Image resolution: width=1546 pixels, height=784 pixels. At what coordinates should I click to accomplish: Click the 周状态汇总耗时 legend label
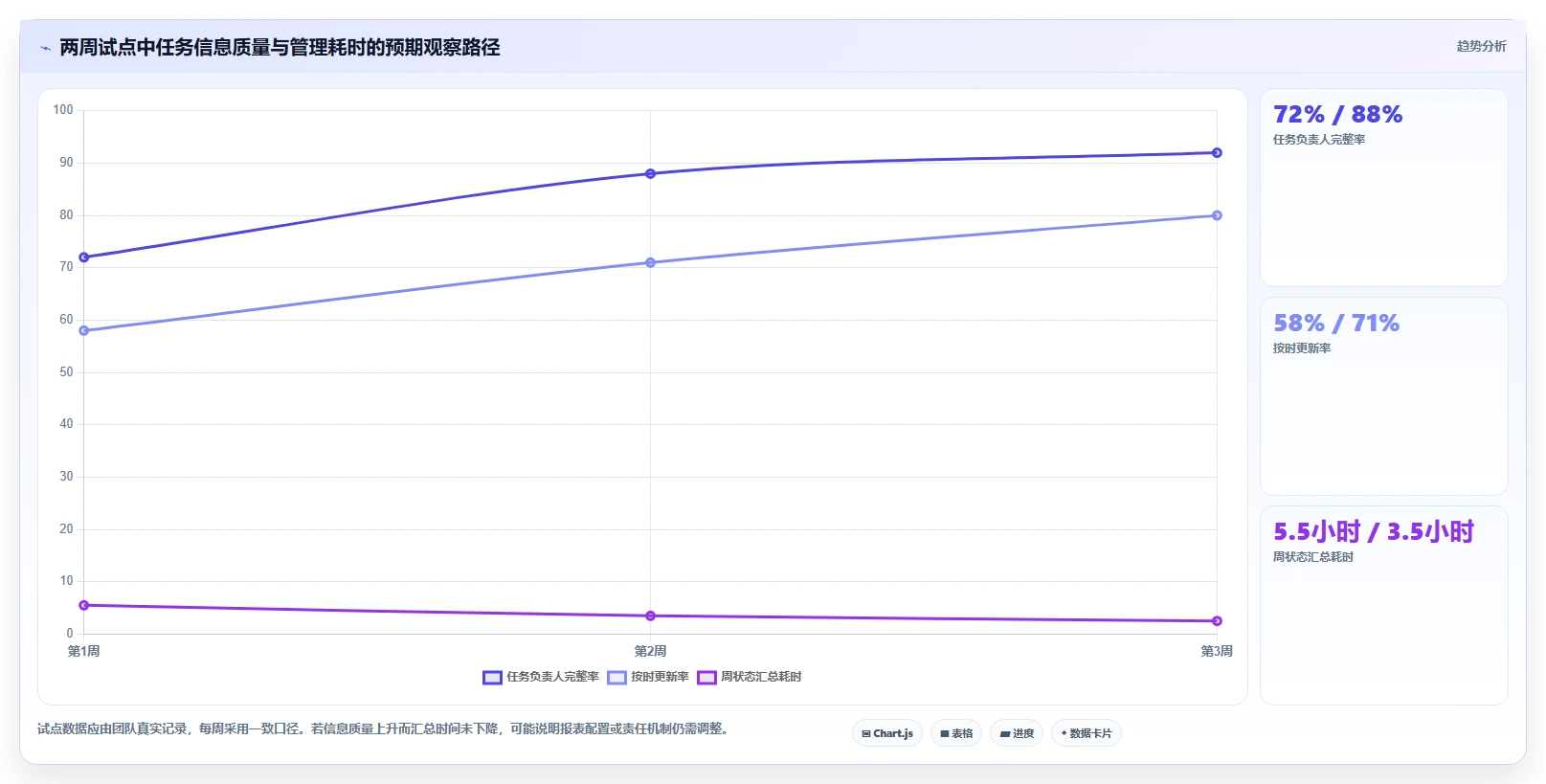pyautogui.click(x=761, y=677)
